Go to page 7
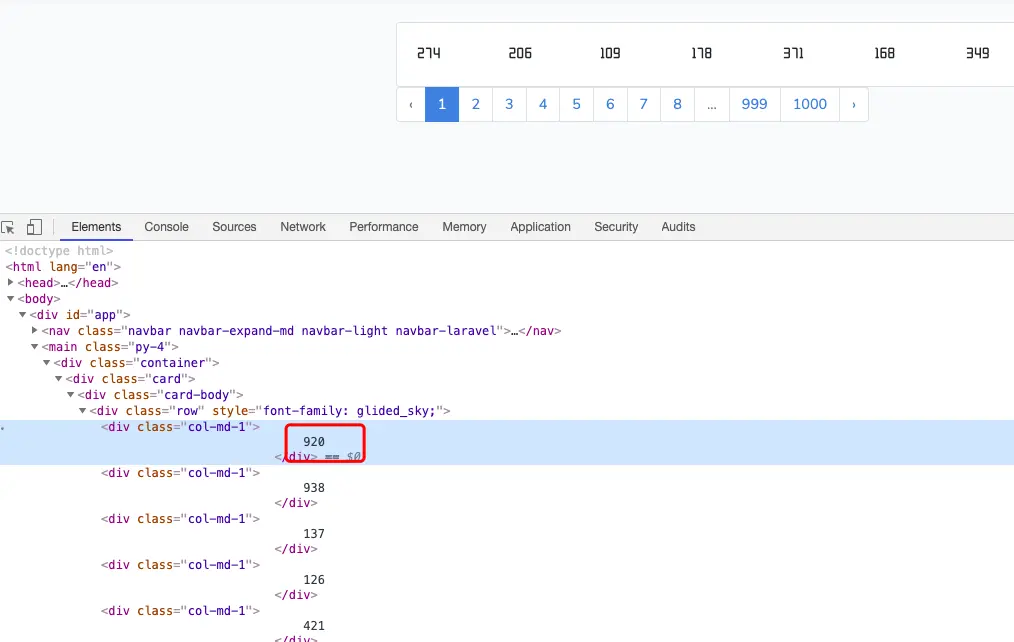The image size is (1014, 642). coord(643,104)
